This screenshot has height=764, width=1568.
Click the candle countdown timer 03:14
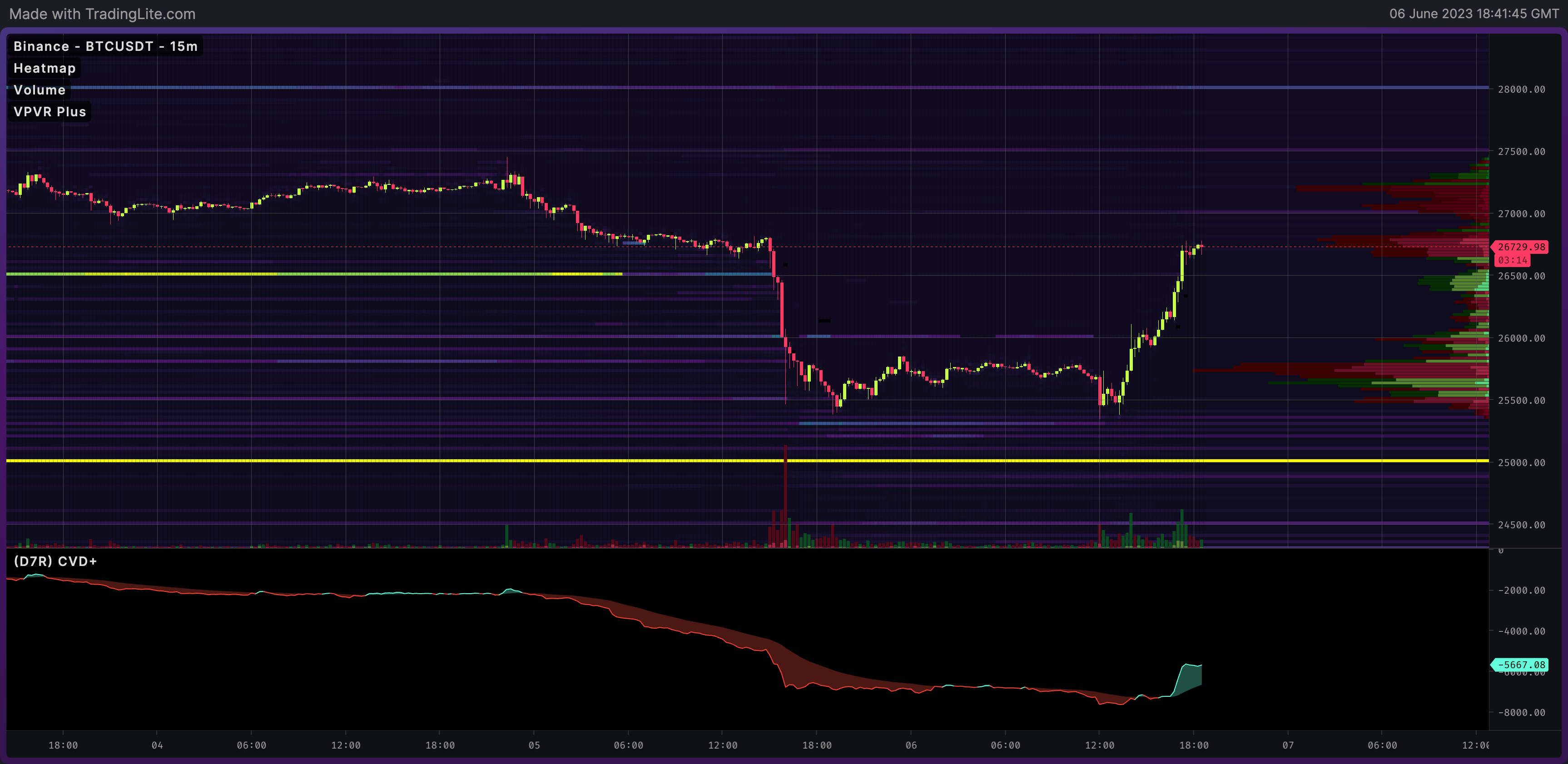click(x=1513, y=260)
